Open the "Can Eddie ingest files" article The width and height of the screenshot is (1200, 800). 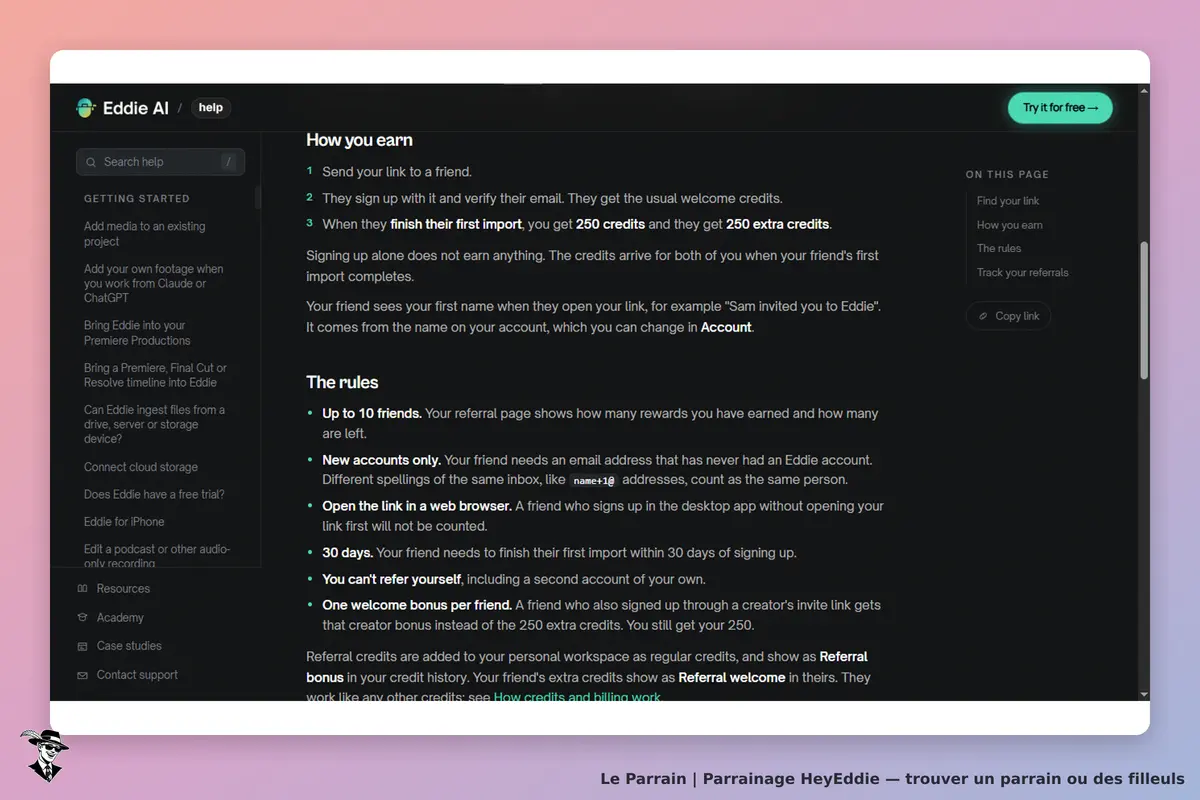[x=155, y=424]
